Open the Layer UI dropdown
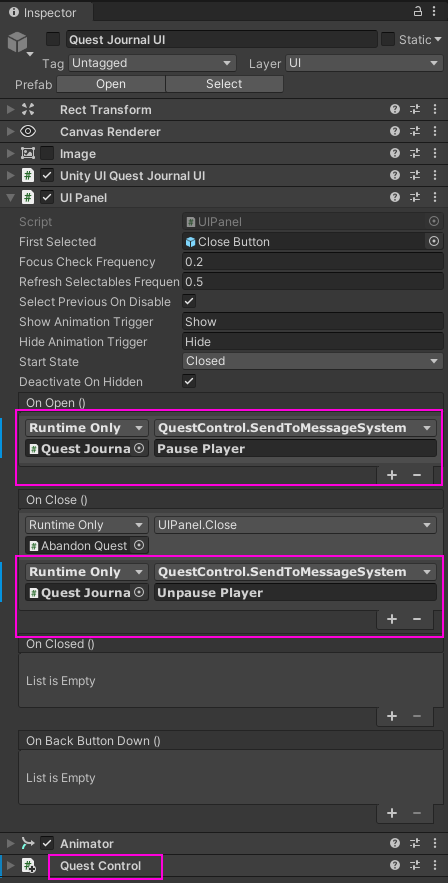The height and width of the screenshot is (883, 448). click(x=364, y=63)
